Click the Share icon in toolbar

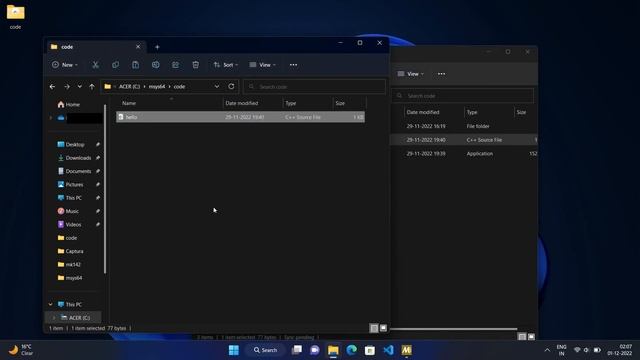[176, 65]
